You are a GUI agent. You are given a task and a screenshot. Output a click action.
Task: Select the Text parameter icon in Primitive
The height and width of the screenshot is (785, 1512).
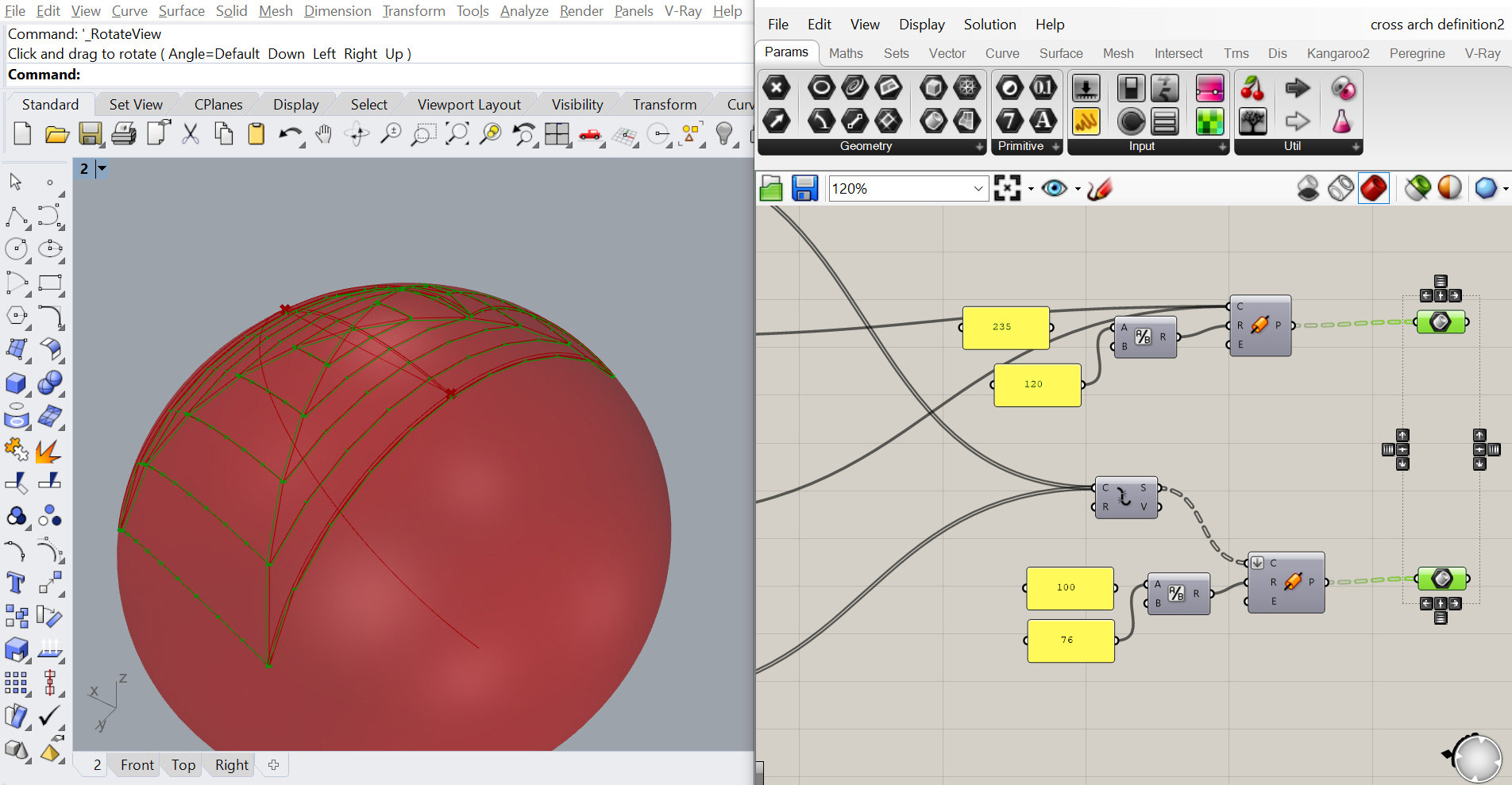coord(1043,121)
